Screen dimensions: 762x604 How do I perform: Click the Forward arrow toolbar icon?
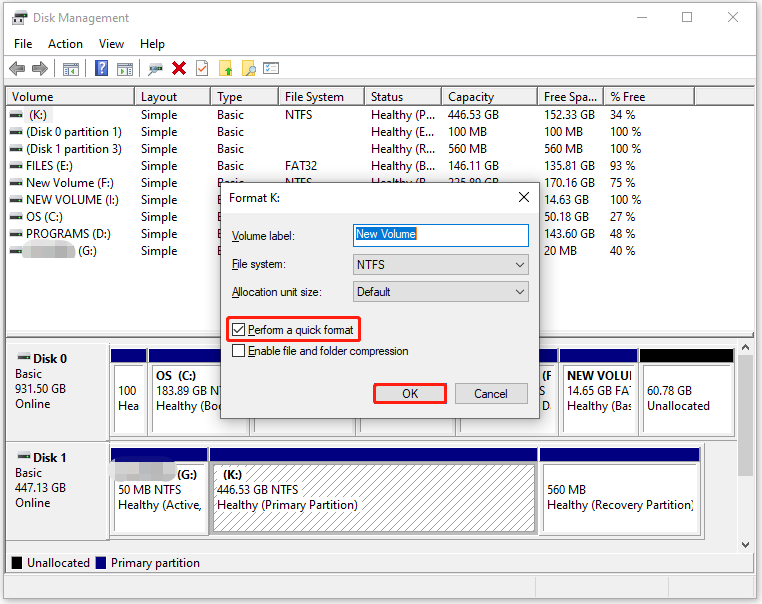(40, 68)
